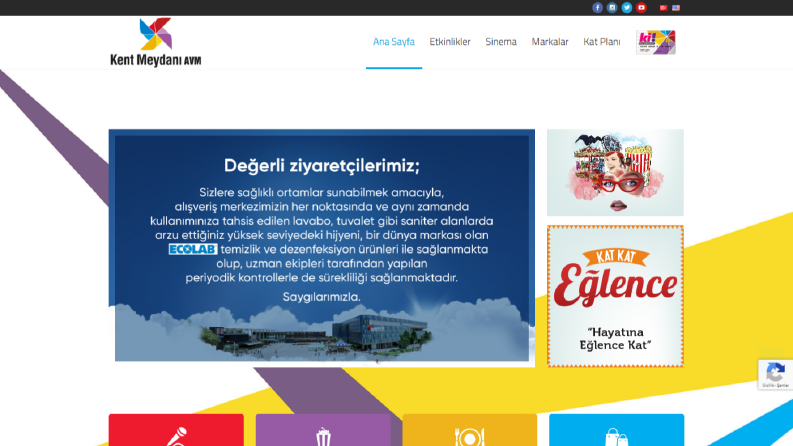Switch site language to English flag
Screen dimensions: 793x446
[x=676, y=8]
